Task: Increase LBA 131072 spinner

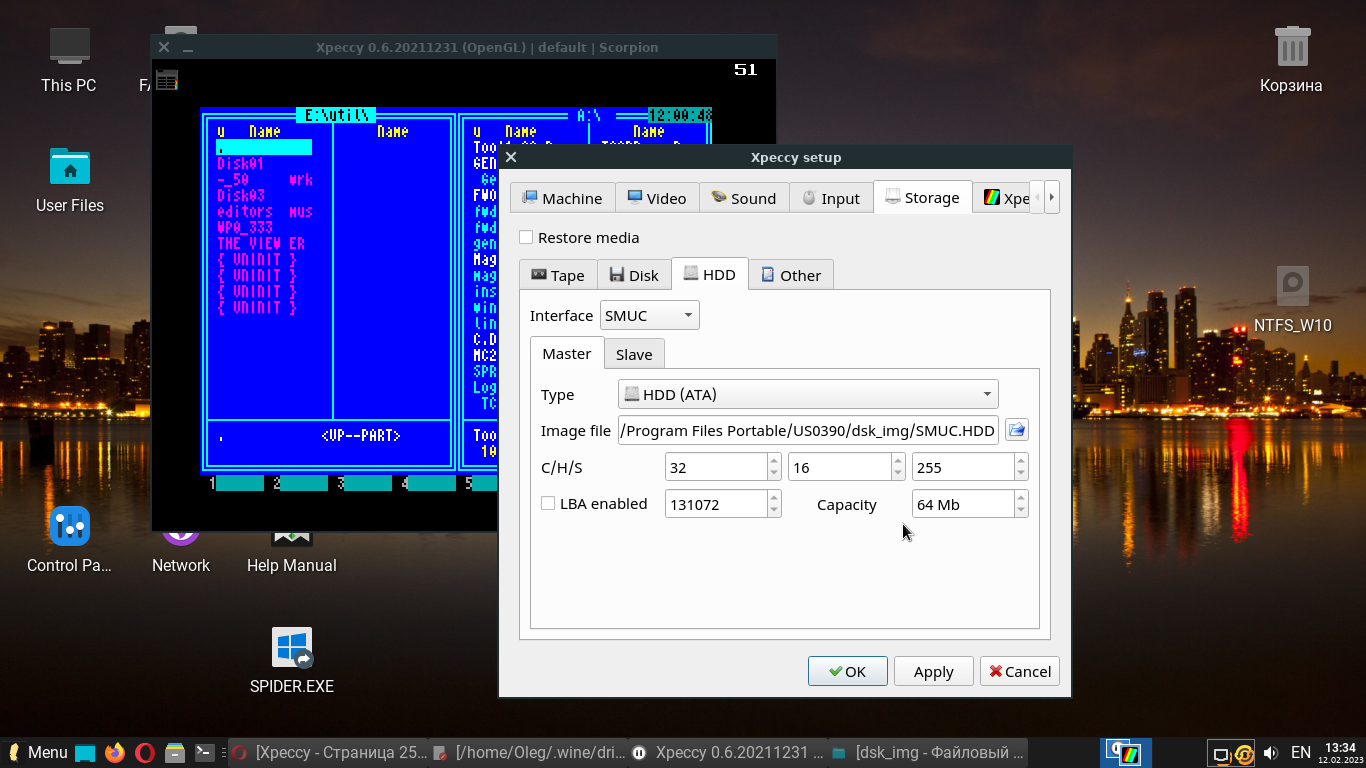Action: (774, 498)
